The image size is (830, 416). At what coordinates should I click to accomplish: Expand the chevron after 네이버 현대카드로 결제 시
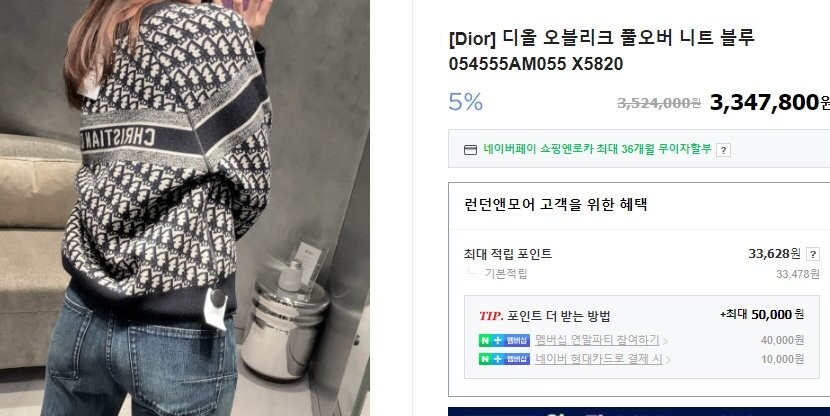pyautogui.click(x=669, y=360)
